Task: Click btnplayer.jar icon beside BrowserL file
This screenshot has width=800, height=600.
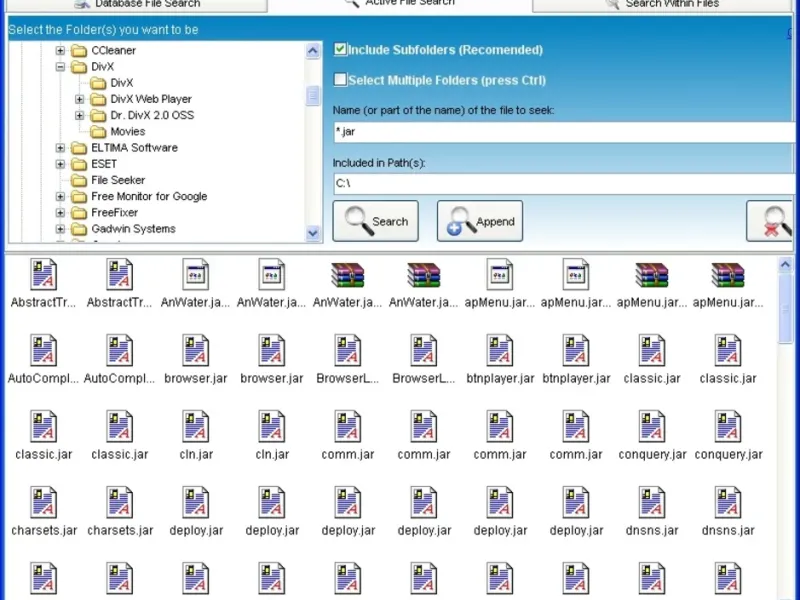Action: [499, 351]
